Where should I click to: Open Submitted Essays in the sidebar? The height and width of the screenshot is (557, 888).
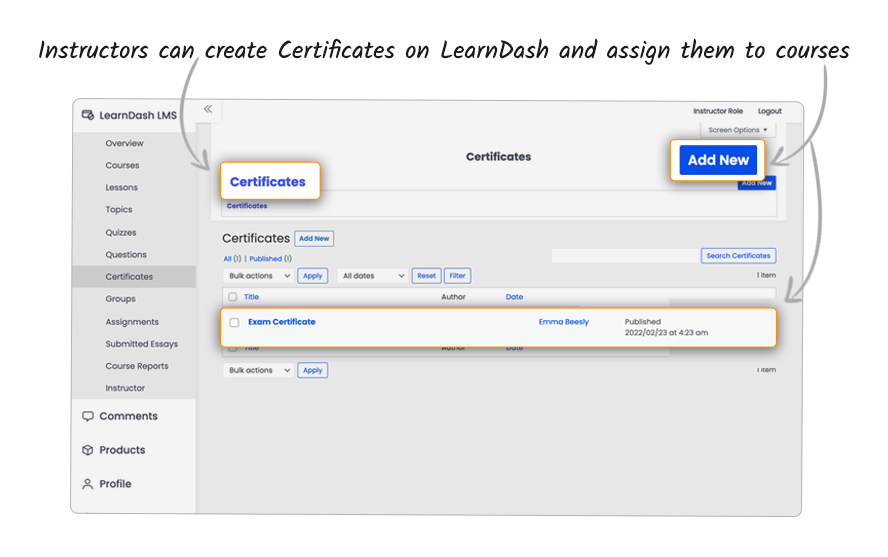[142, 344]
